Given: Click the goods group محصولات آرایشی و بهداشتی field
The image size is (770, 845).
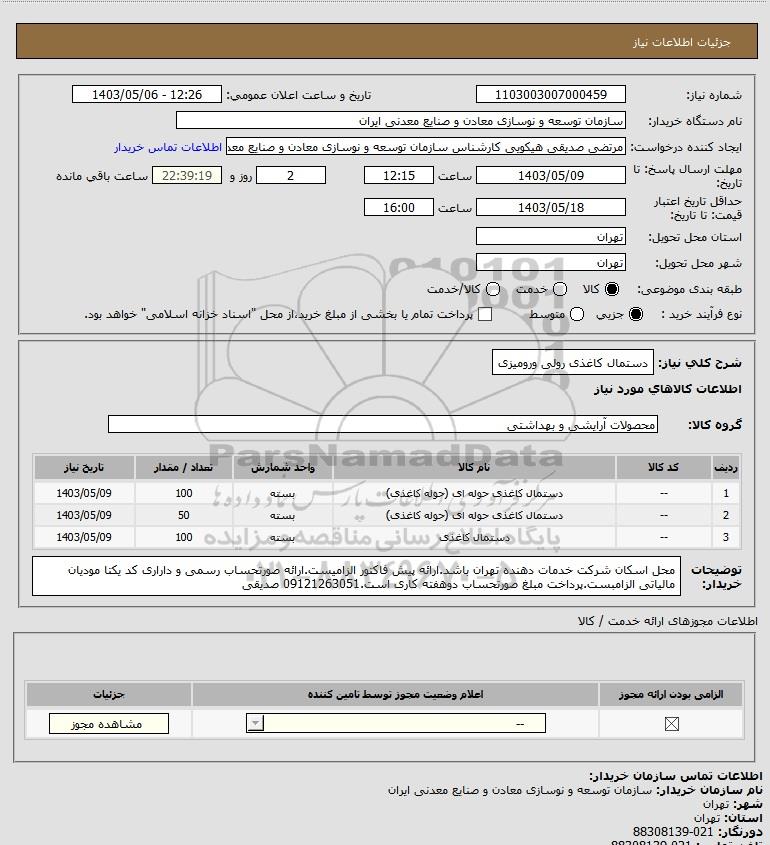Looking at the screenshot, I should click(x=383, y=425).
